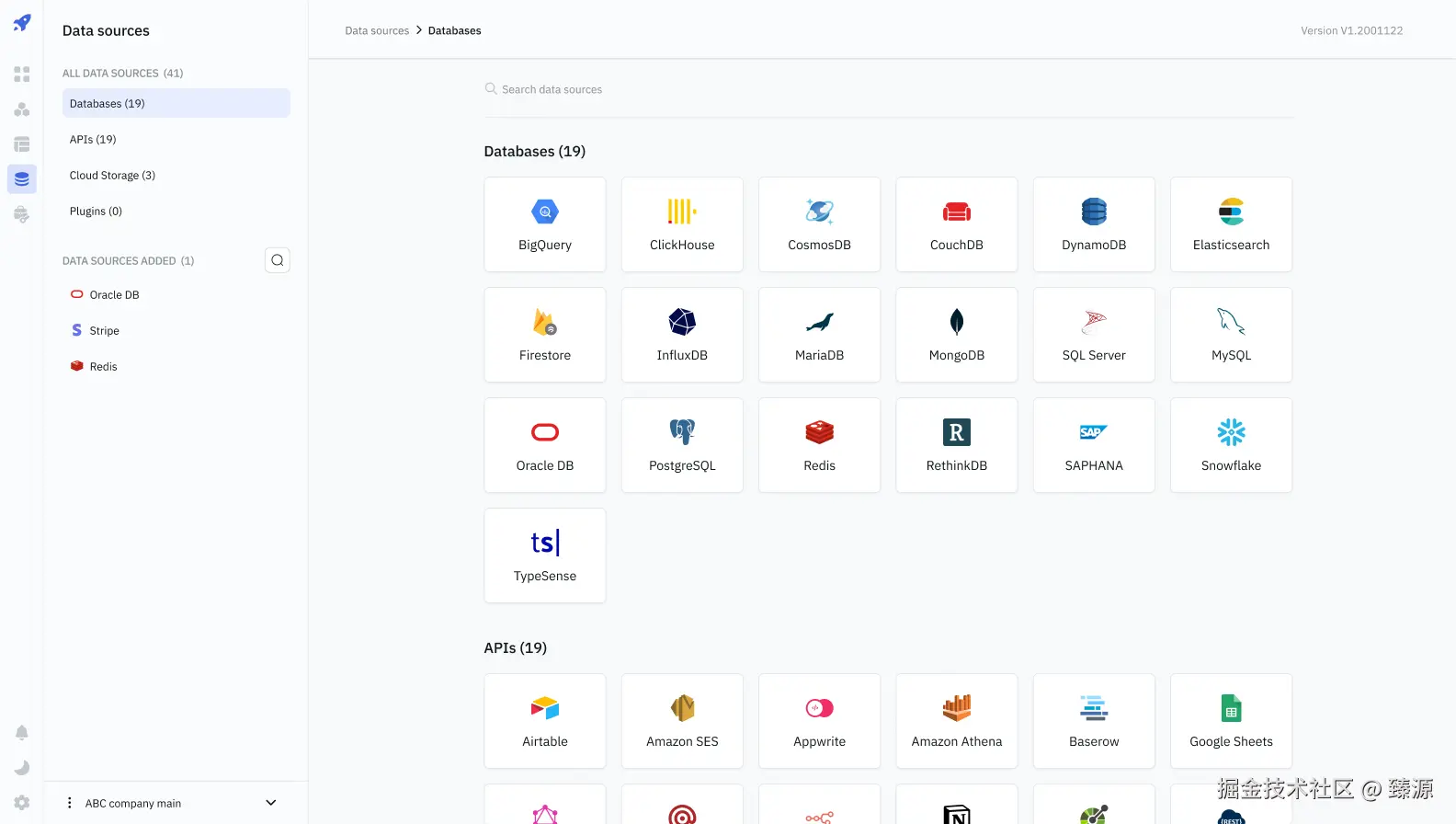Image resolution: width=1456 pixels, height=824 pixels.
Task: Choose the MariaDB database card
Action: pos(820,335)
